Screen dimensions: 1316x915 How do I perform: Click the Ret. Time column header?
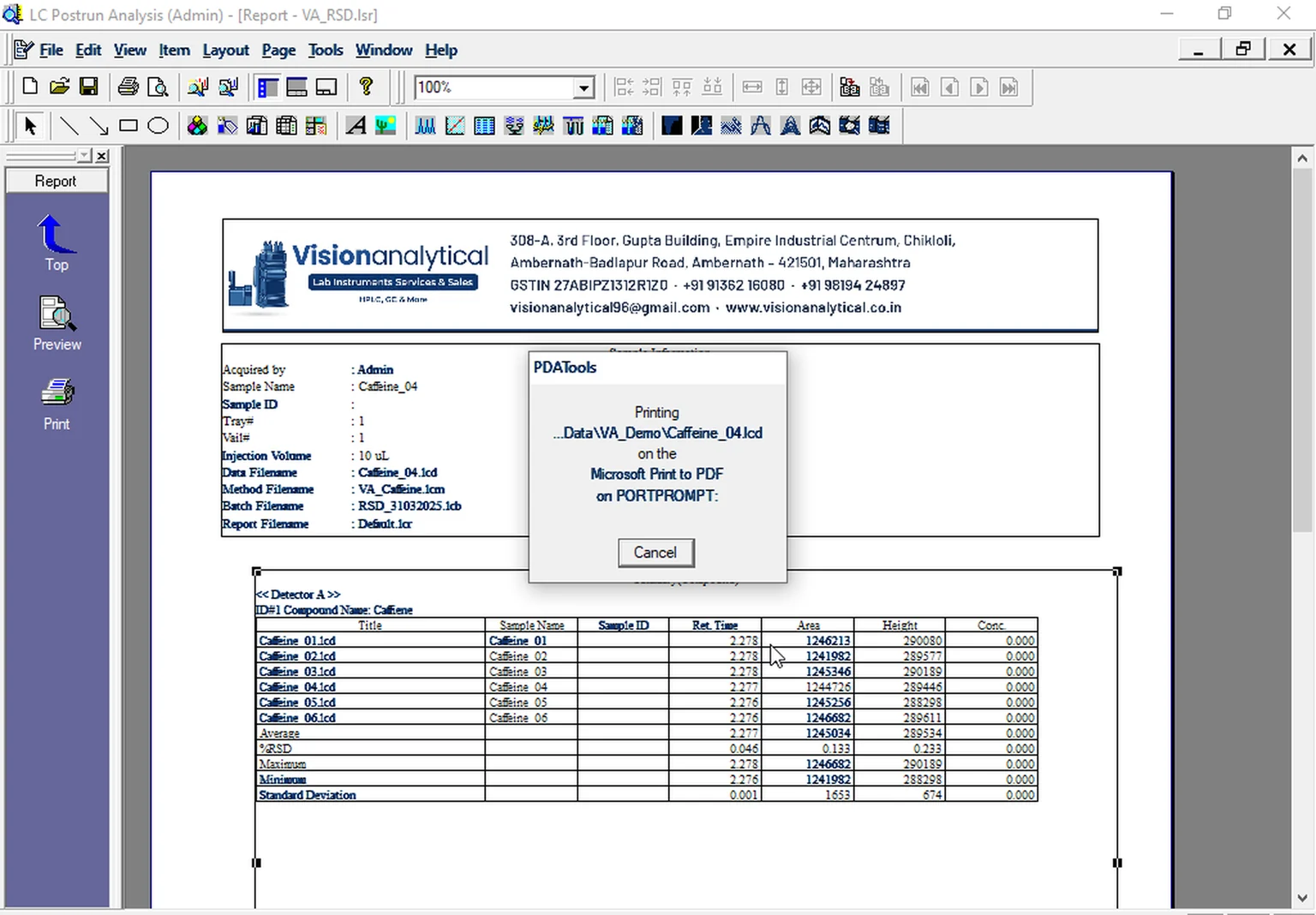click(x=715, y=625)
